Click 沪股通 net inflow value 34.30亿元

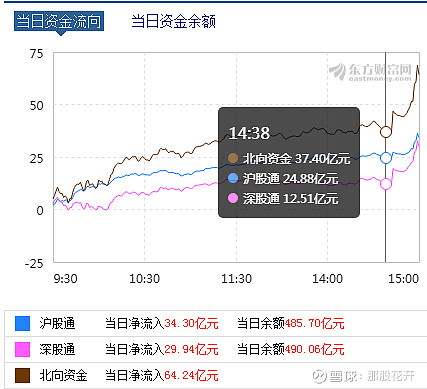tap(191, 323)
